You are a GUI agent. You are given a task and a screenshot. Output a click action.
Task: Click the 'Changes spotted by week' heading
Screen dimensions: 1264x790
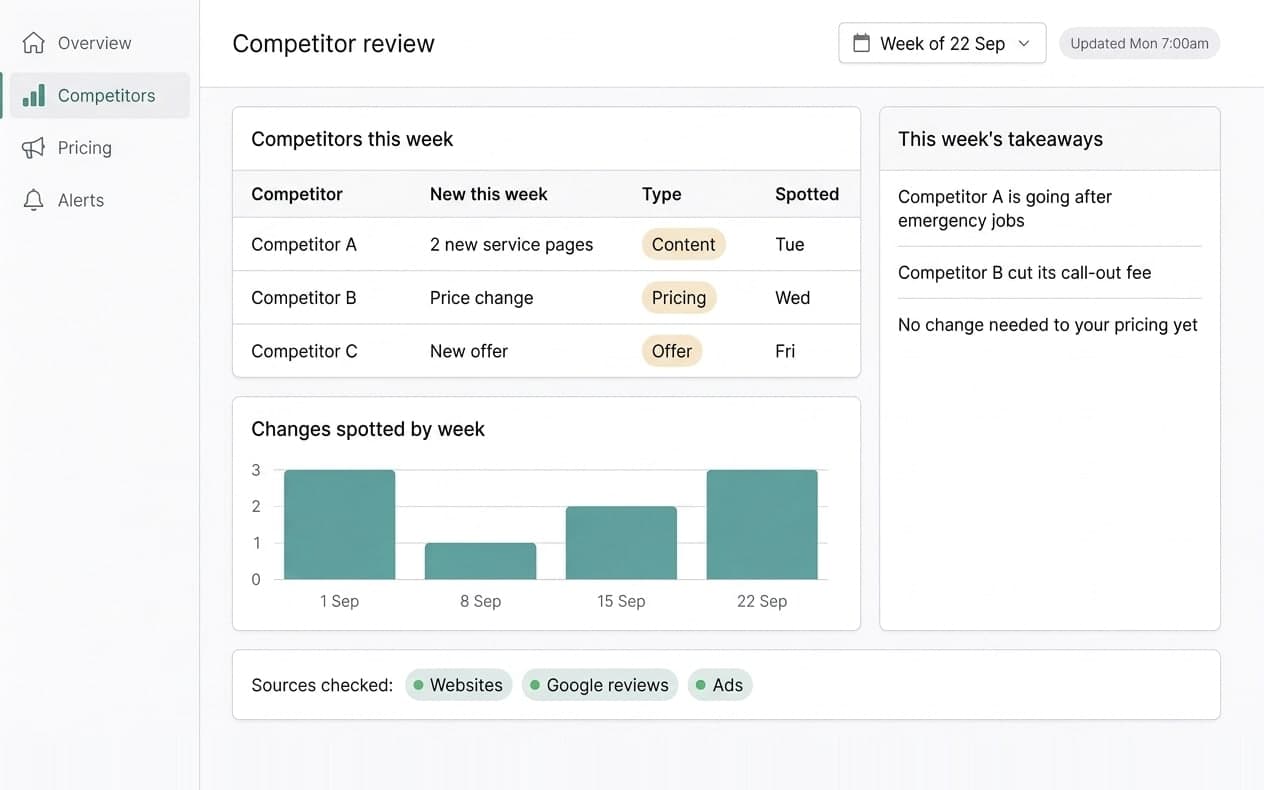tap(368, 429)
